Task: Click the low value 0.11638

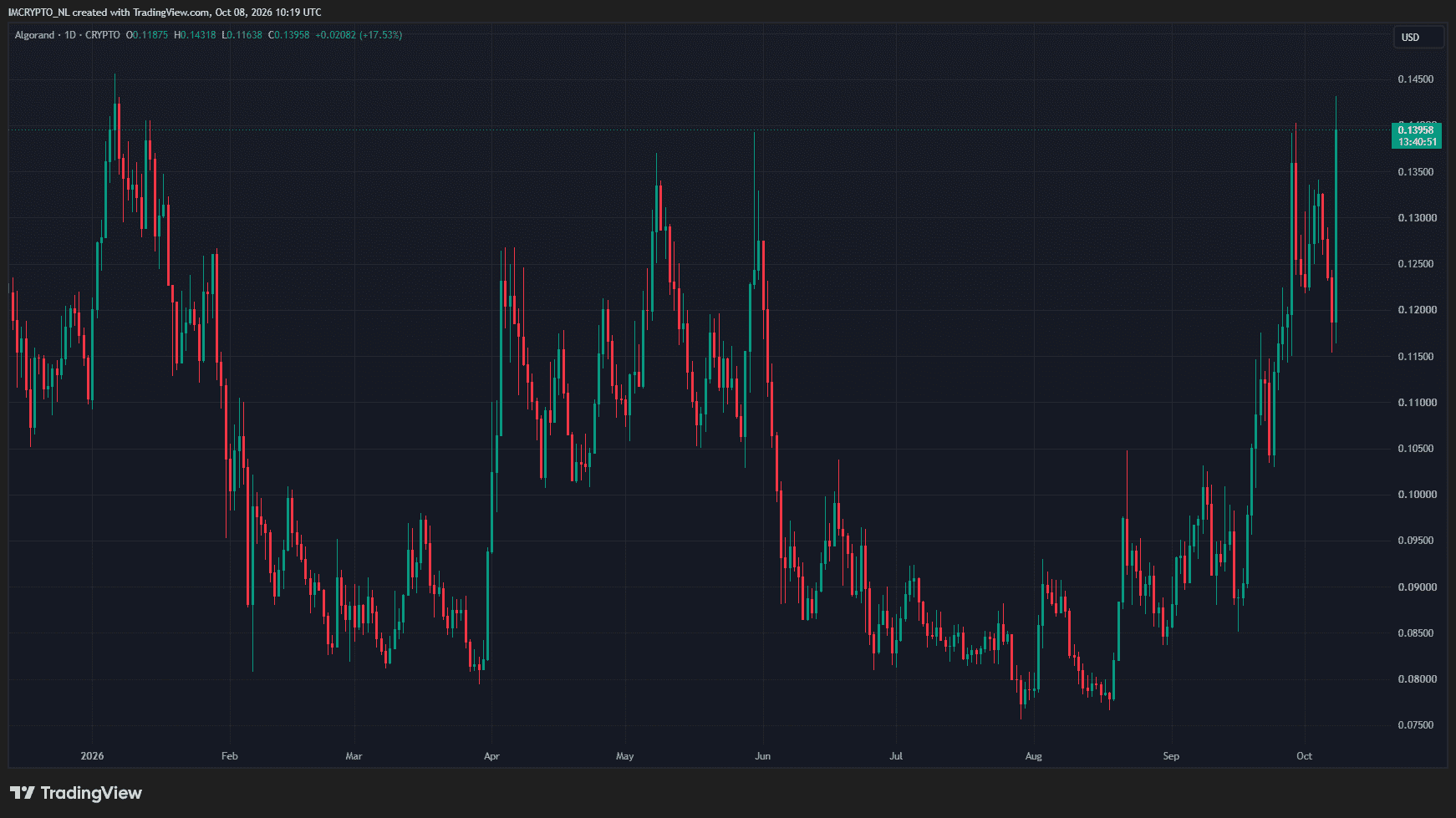Action: [x=242, y=35]
